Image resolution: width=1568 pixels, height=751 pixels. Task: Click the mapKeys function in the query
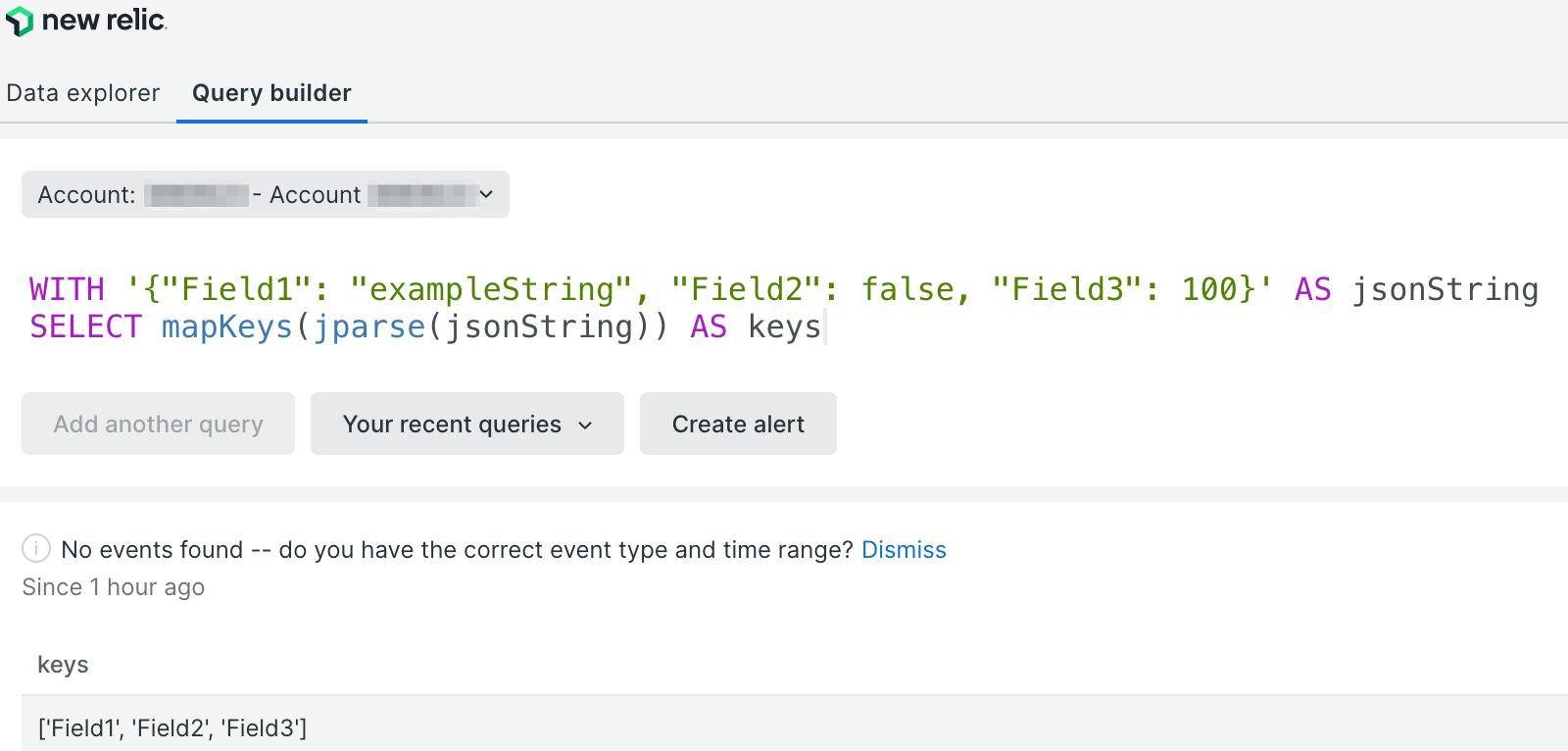click(x=227, y=326)
